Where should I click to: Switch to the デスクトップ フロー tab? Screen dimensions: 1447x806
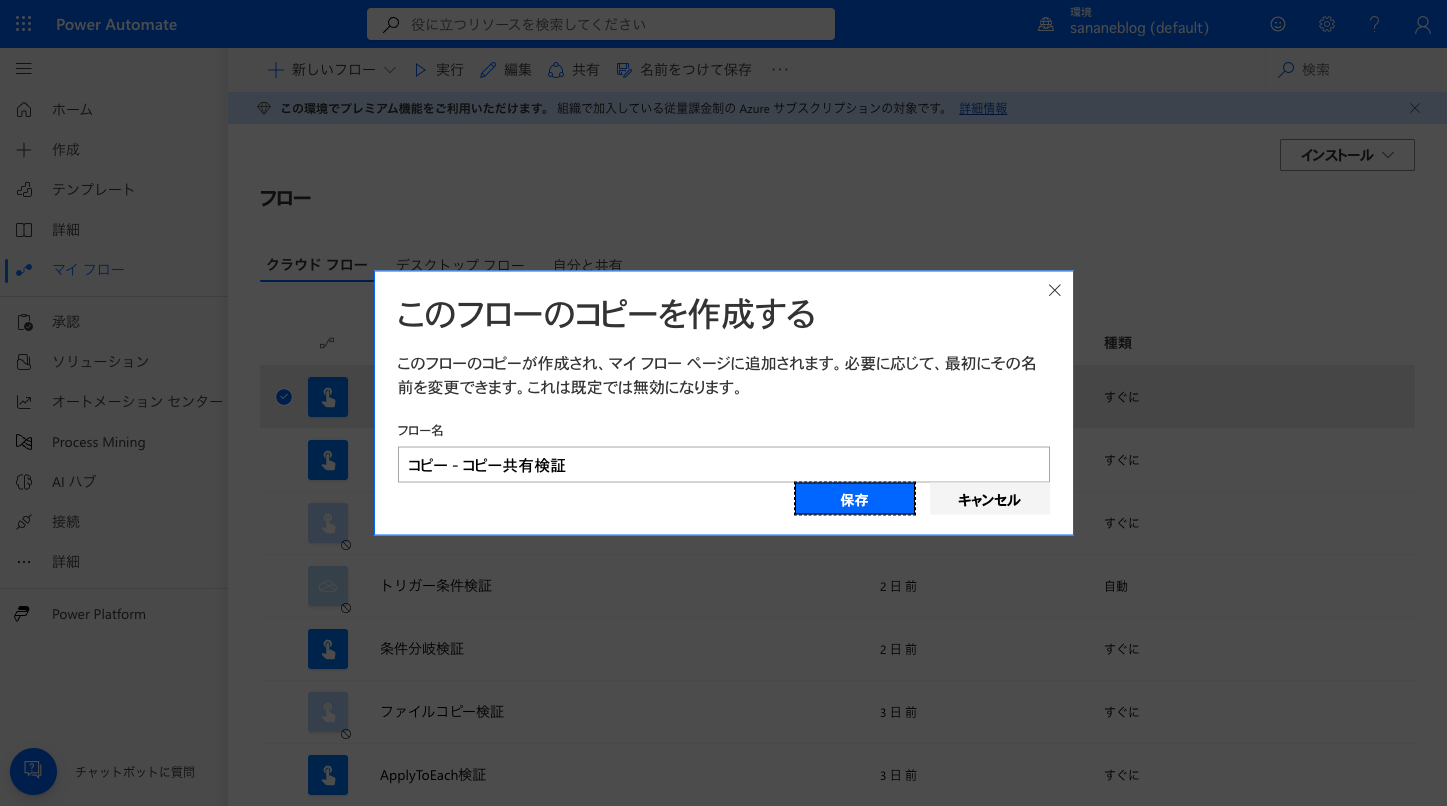point(460,265)
